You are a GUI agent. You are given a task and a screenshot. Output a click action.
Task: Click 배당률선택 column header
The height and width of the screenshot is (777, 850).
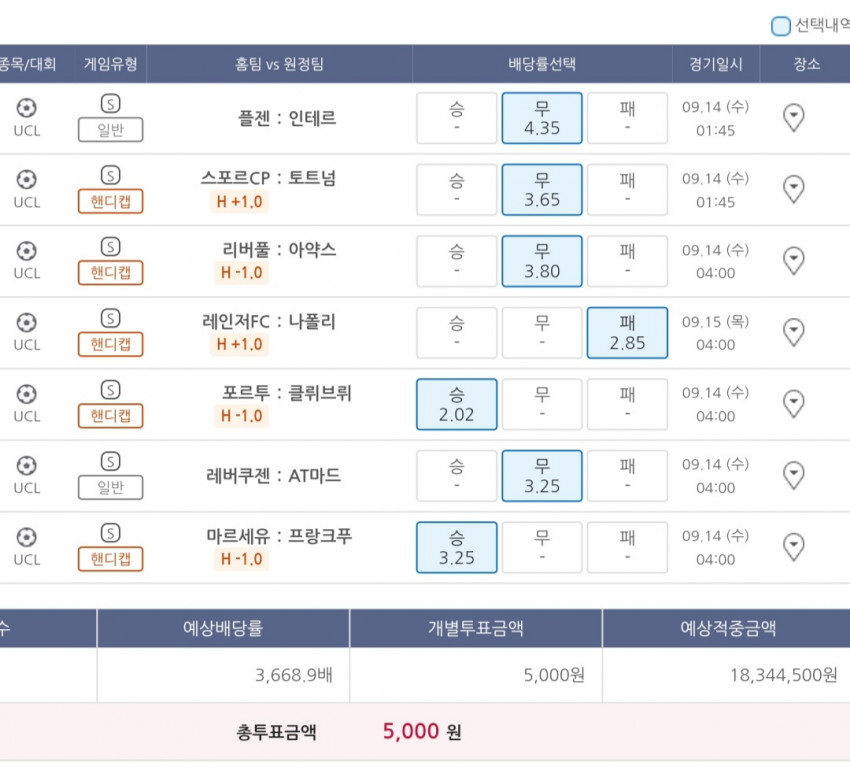tap(542, 64)
